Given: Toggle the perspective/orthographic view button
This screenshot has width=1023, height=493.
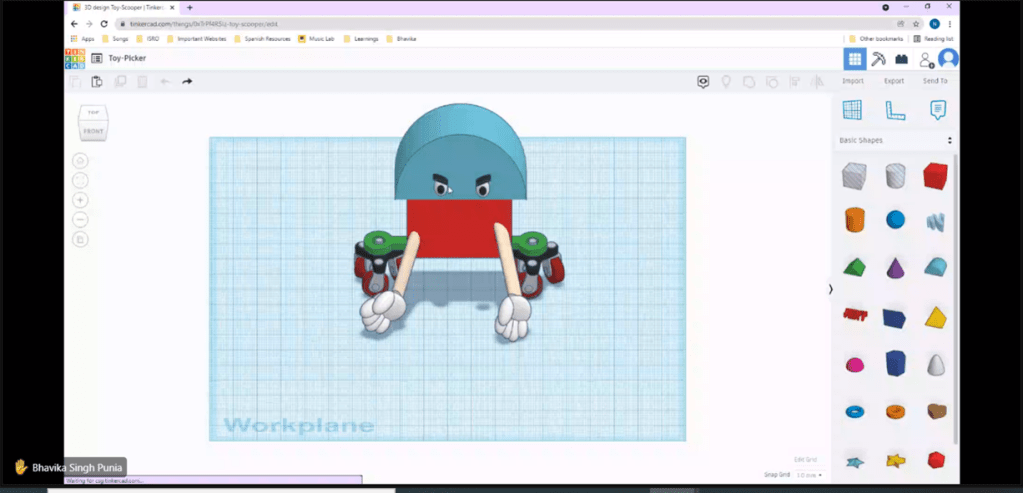Looking at the screenshot, I should tap(81, 239).
